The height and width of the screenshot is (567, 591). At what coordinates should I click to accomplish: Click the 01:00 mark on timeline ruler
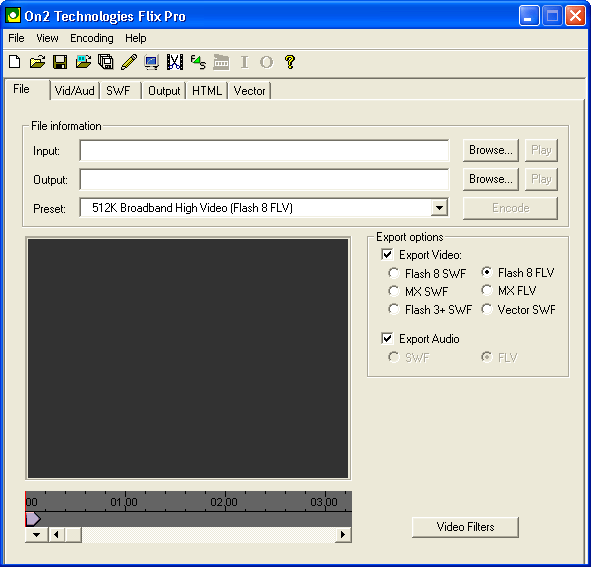coord(124,502)
